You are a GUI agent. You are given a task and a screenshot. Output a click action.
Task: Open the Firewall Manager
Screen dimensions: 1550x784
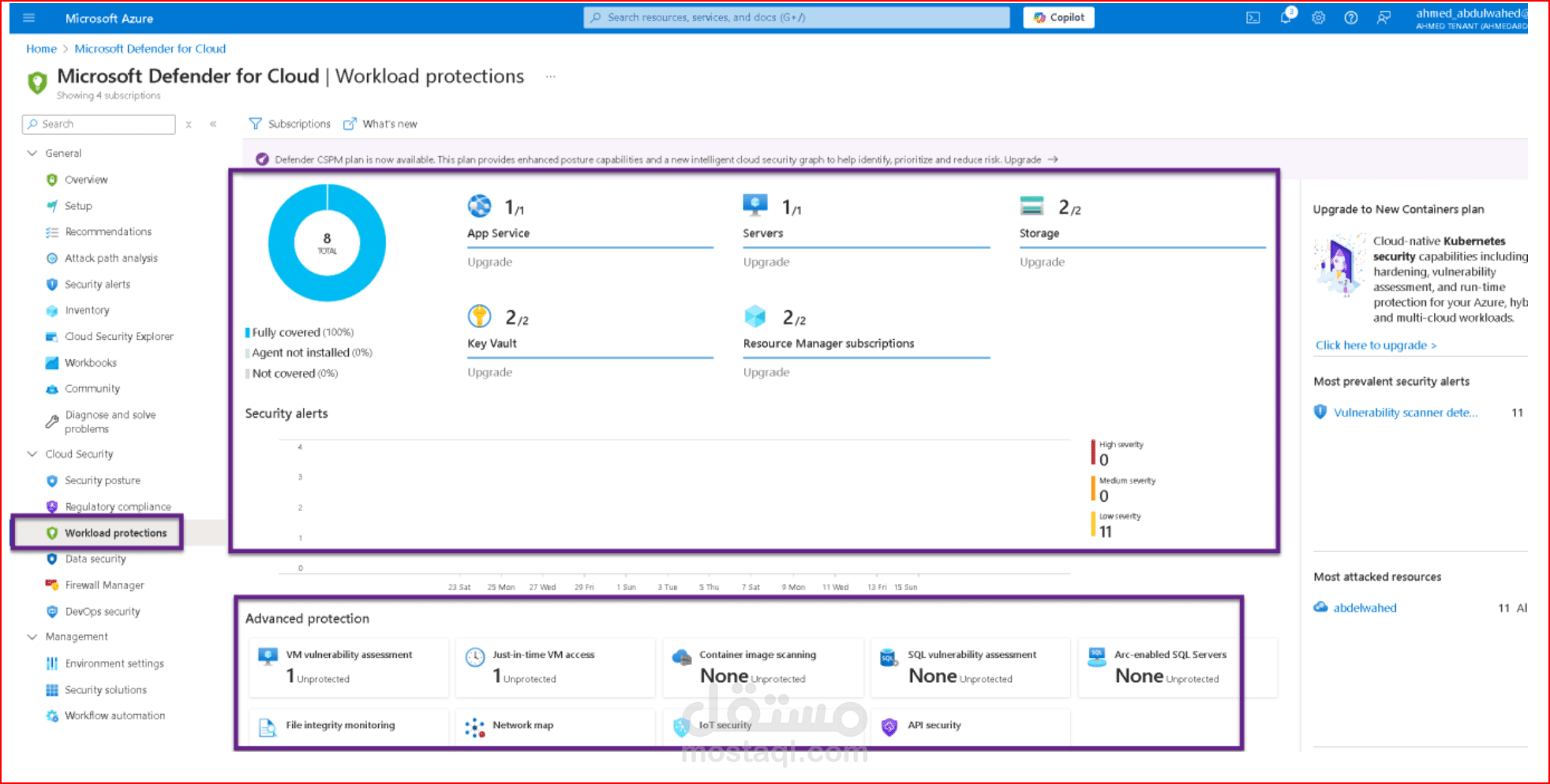tap(103, 584)
